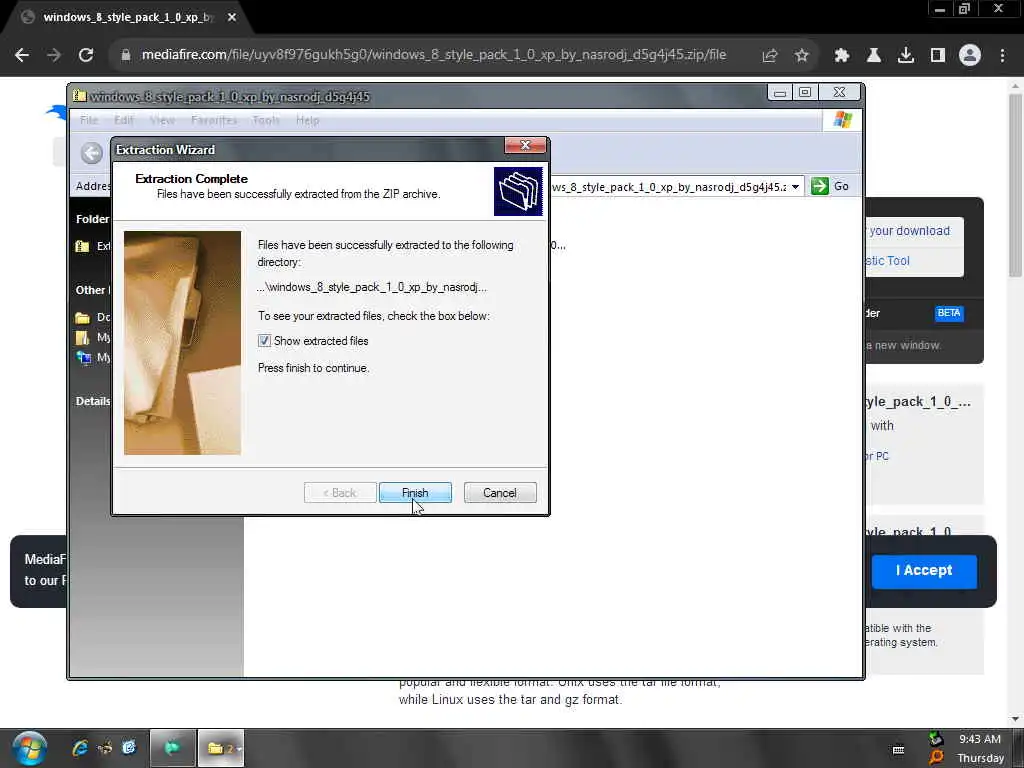Click the bee icon in quick launch

click(x=104, y=748)
